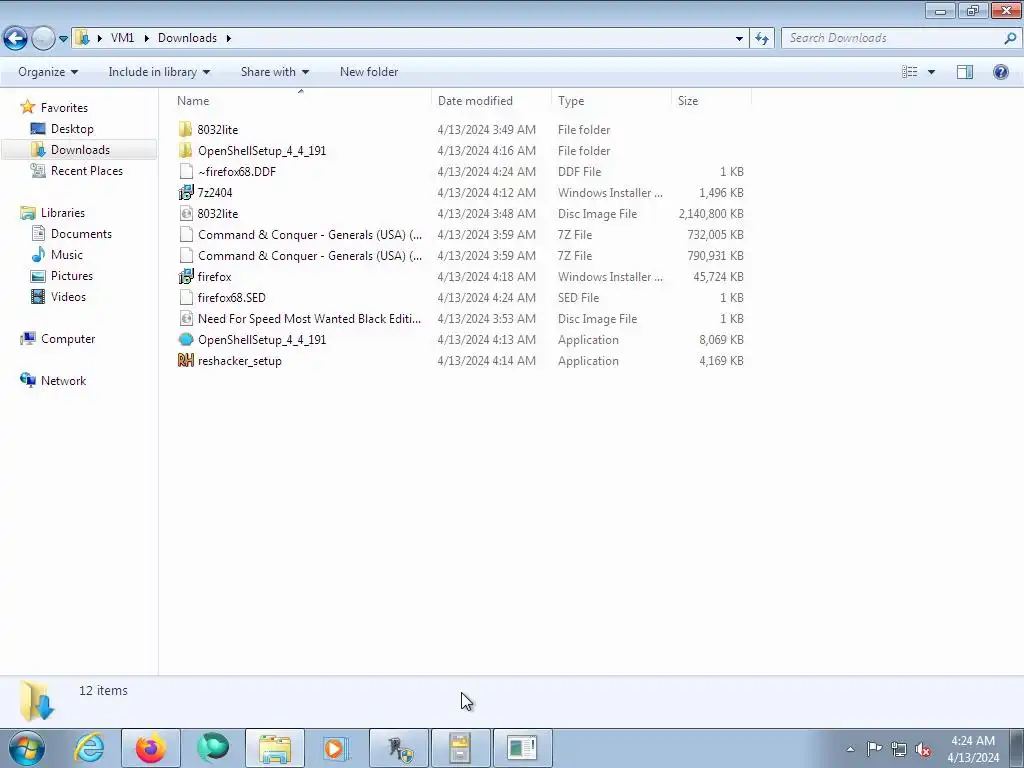Screen dimensions: 1024x768
Task: Launch Internet Explorer from the taskbar
Action: point(89,748)
